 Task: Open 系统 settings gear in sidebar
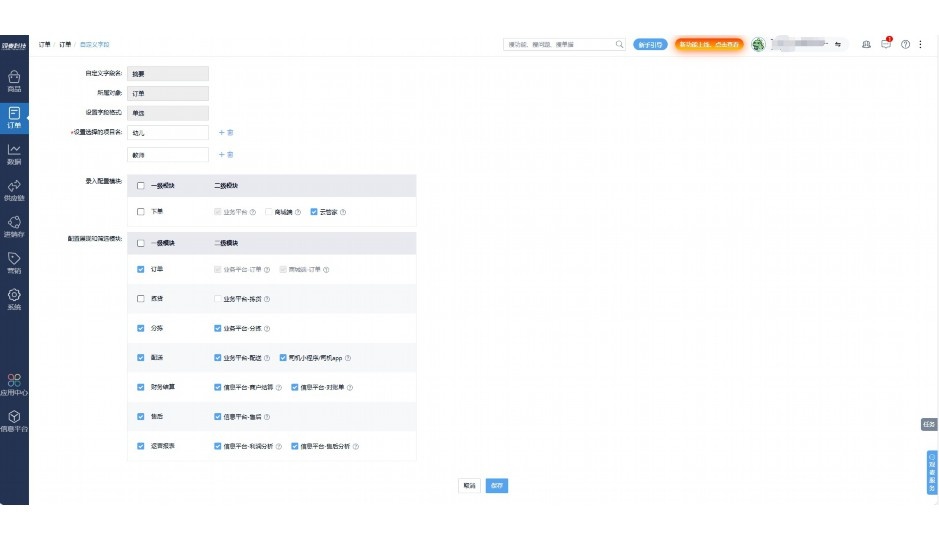[x=14, y=298]
